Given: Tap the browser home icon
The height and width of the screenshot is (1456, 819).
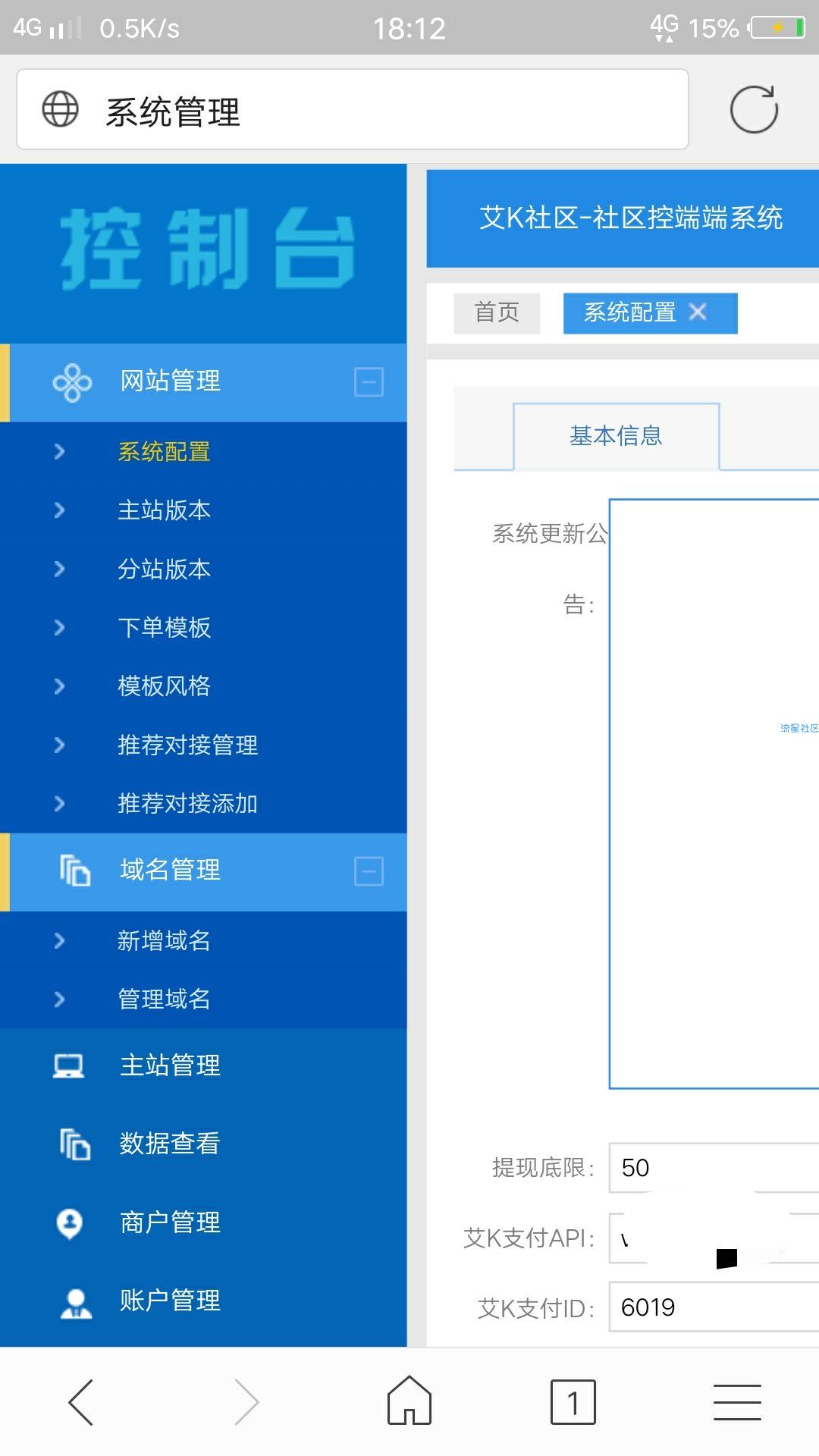Looking at the screenshot, I should coord(409,1400).
